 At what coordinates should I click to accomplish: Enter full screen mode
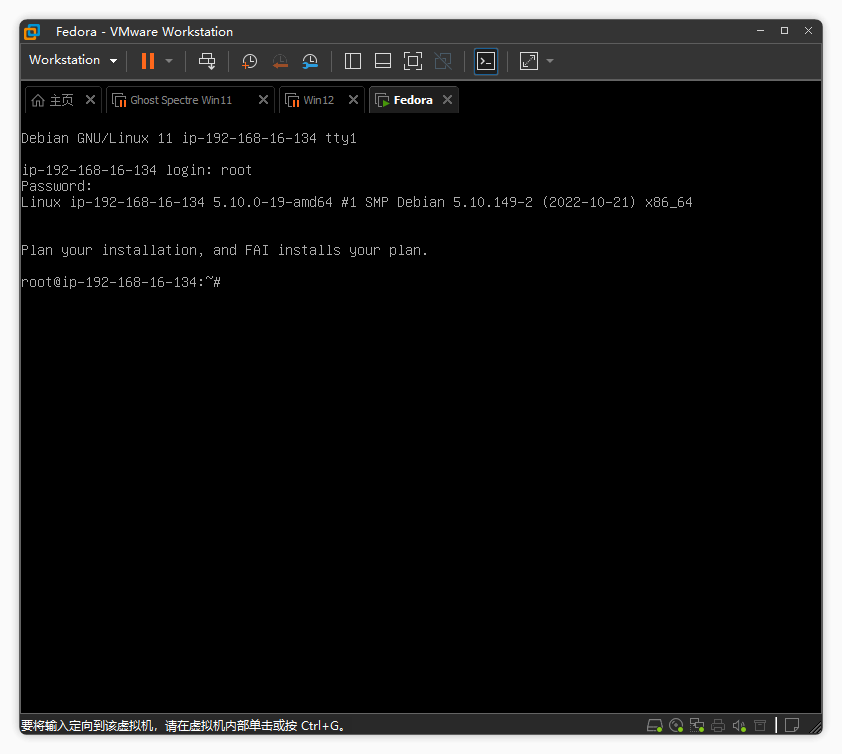point(412,61)
